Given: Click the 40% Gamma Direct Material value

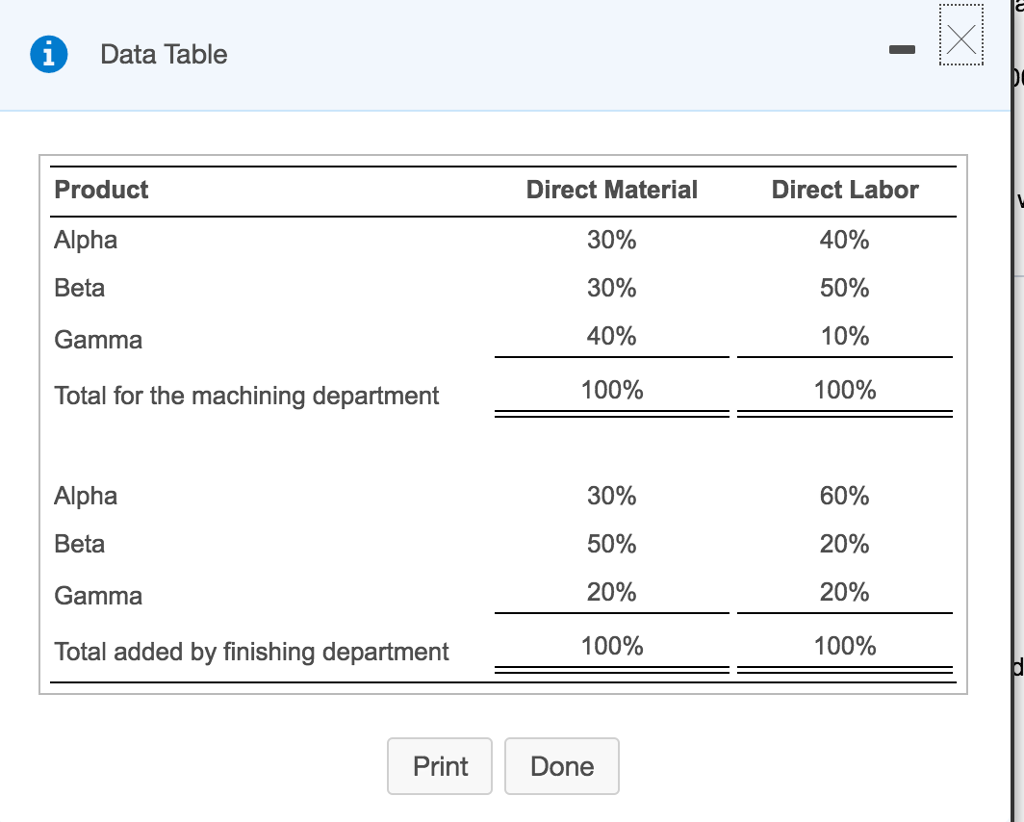Looking at the screenshot, I should pos(611,335).
